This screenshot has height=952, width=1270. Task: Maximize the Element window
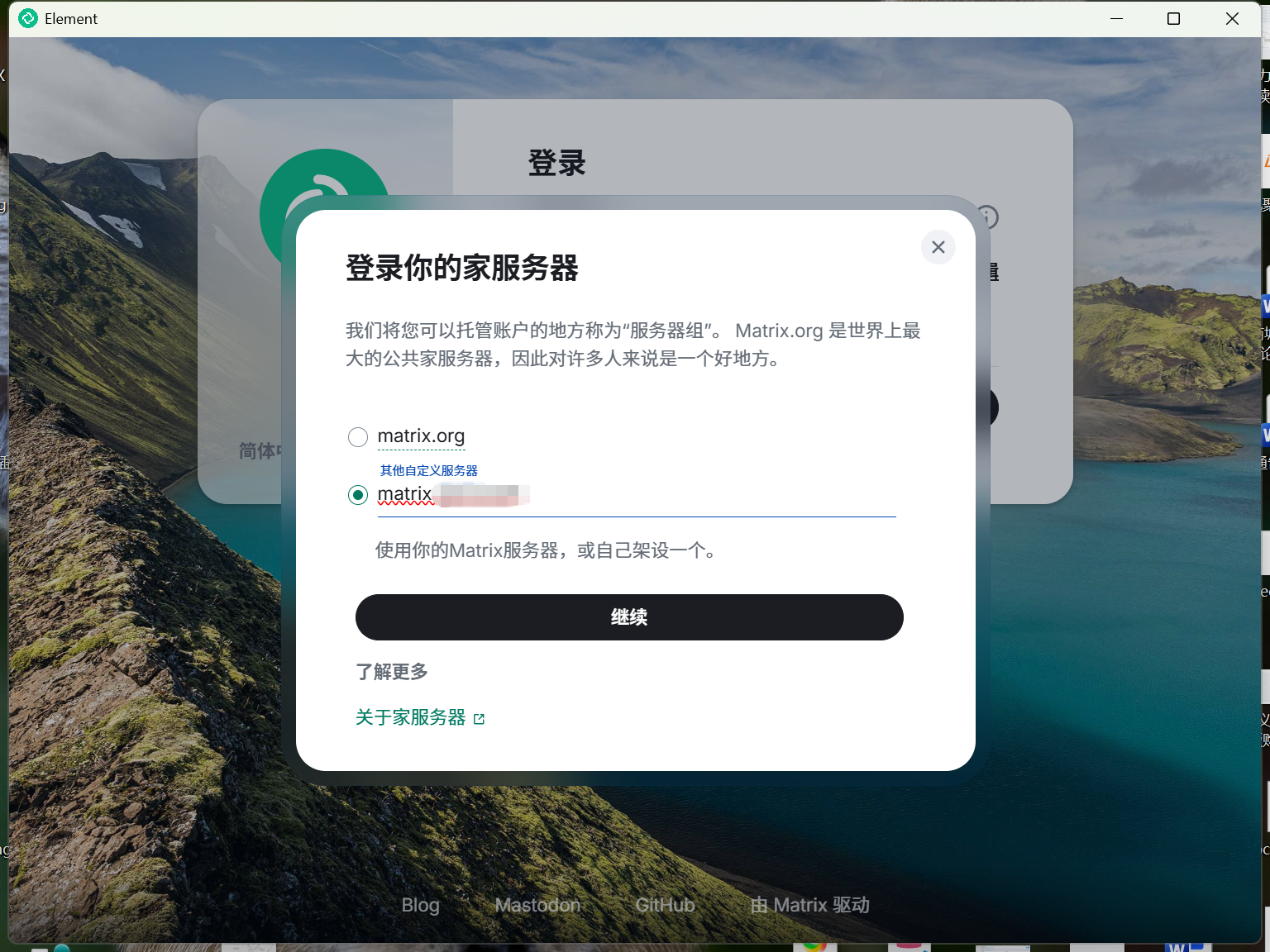click(1173, 18)
